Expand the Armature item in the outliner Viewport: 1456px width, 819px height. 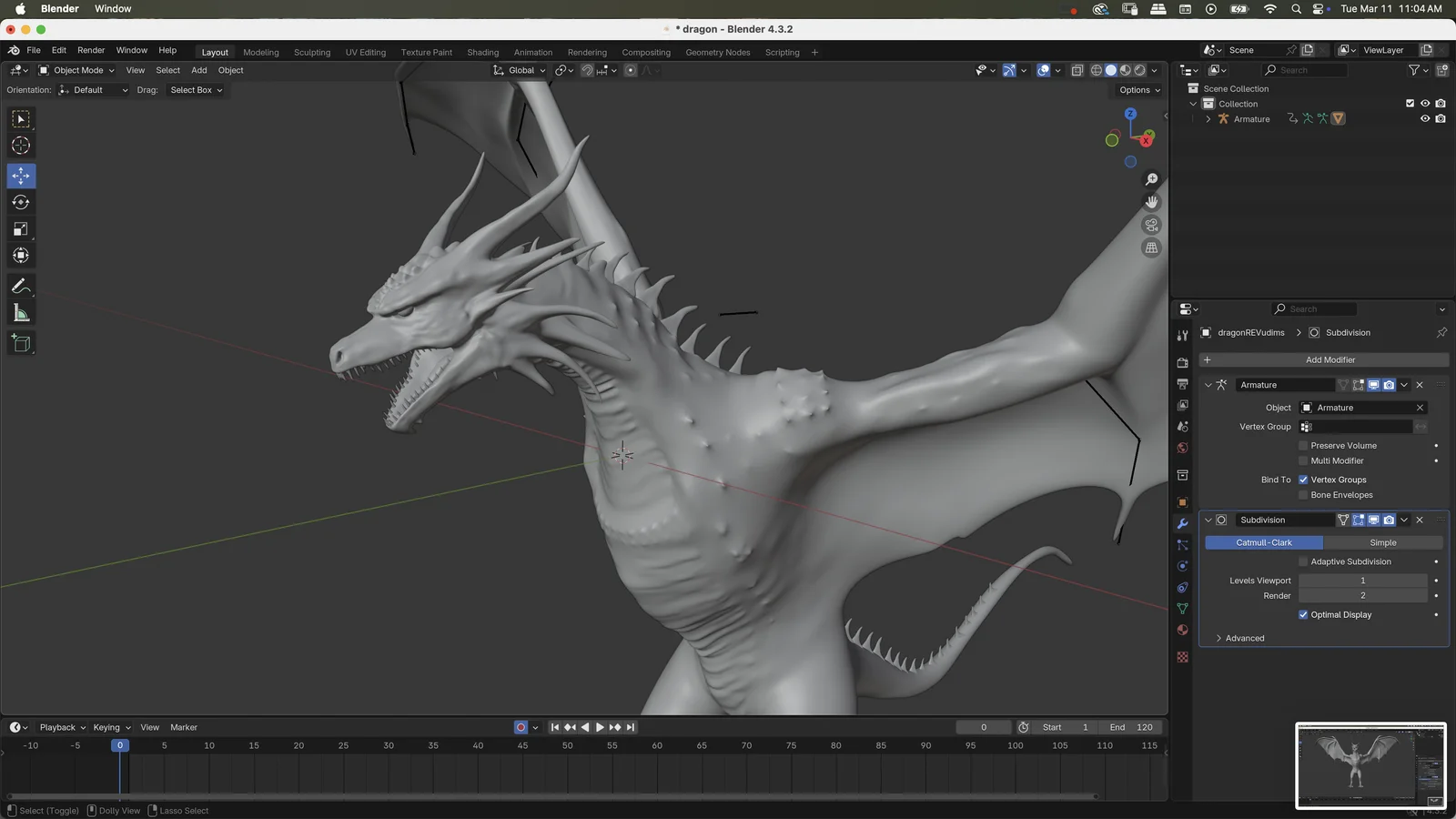1208,118
